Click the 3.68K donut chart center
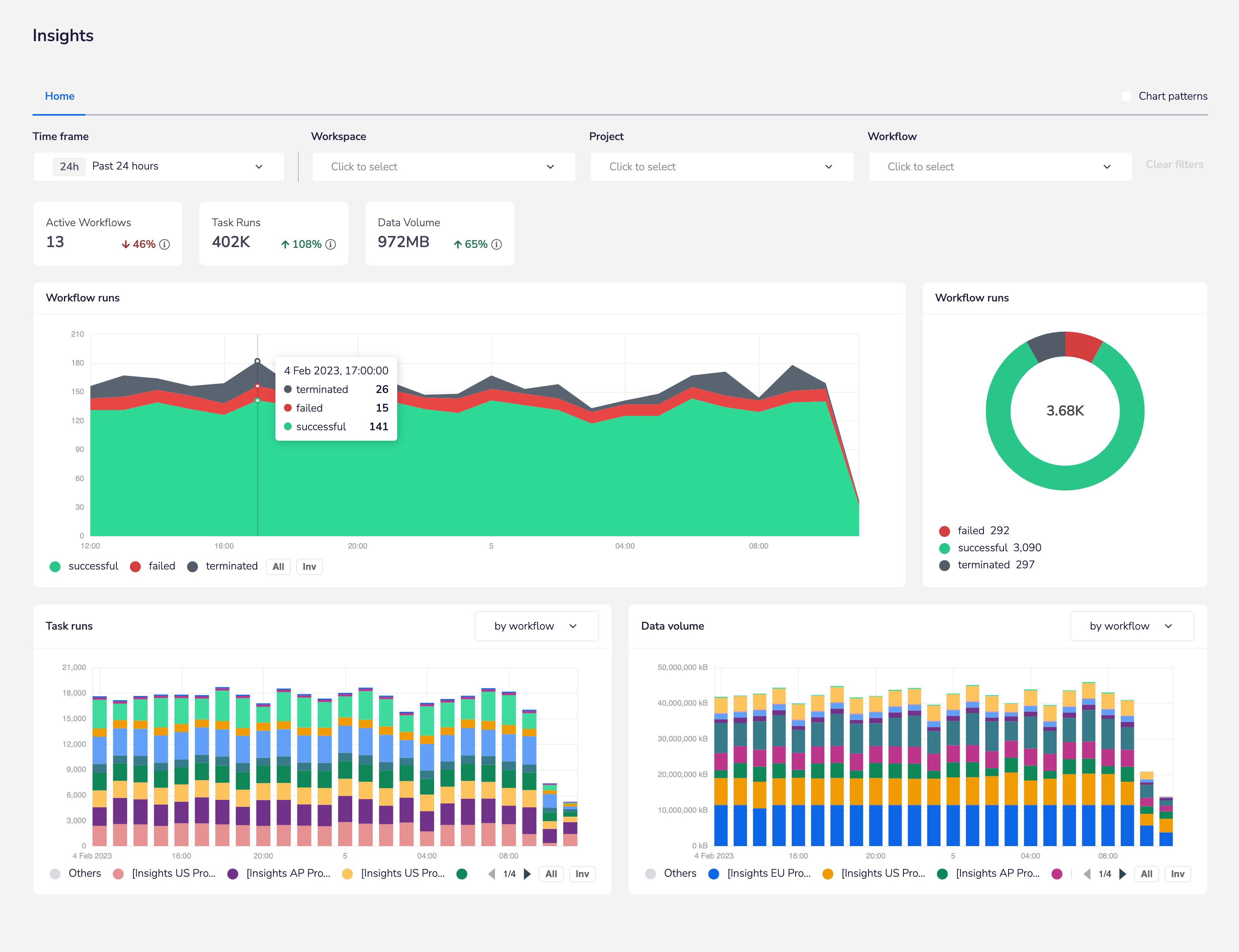 click(x=1064, y=411)
